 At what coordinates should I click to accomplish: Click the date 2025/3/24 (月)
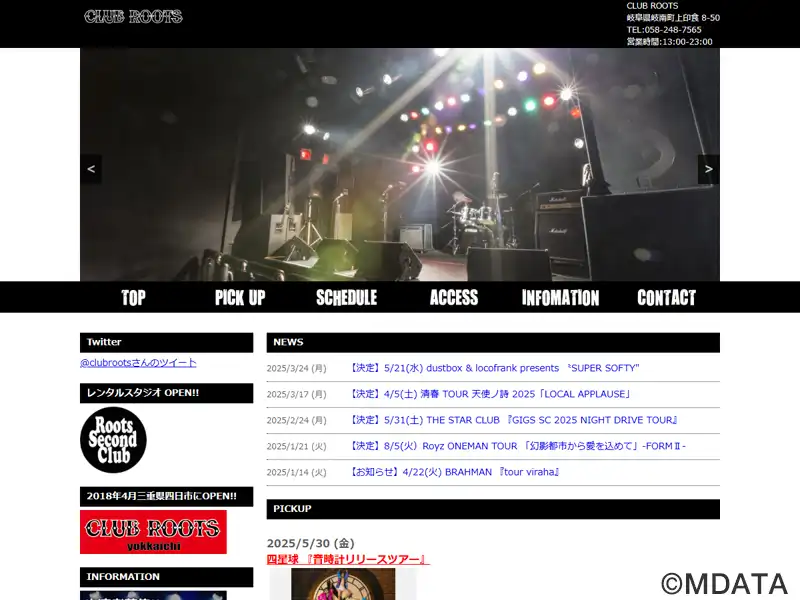[x=296, y=368]
